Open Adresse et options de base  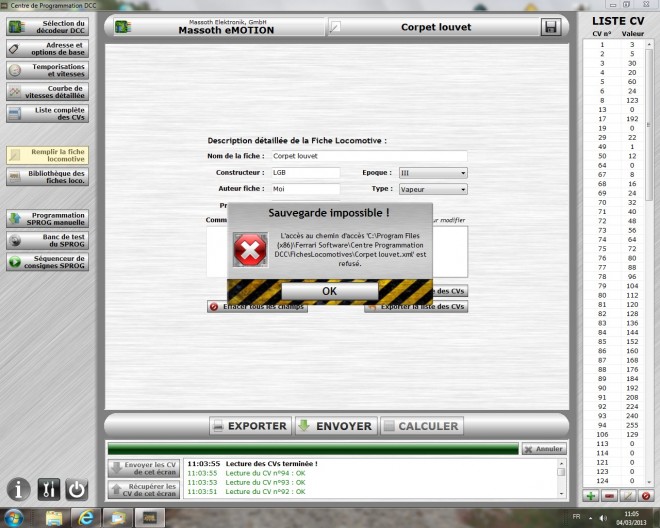[x=48, y=49]
